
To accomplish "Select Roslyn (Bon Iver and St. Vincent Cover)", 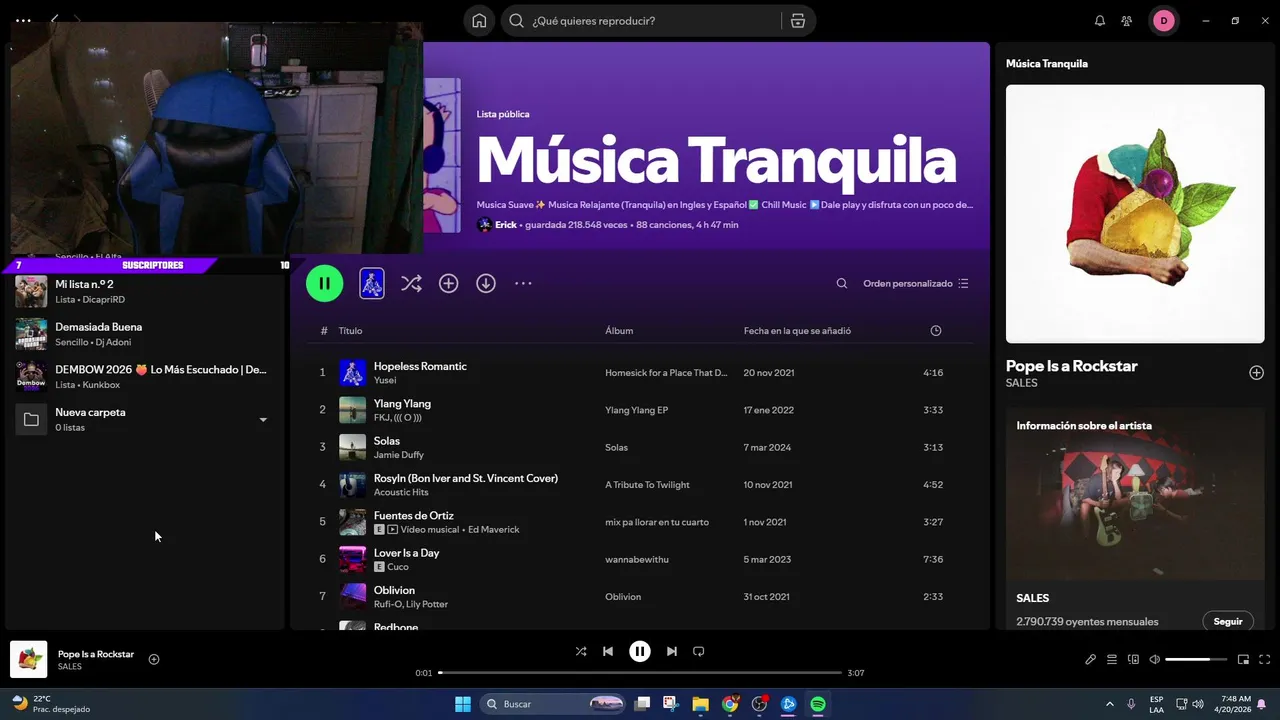I will [640, 484].
